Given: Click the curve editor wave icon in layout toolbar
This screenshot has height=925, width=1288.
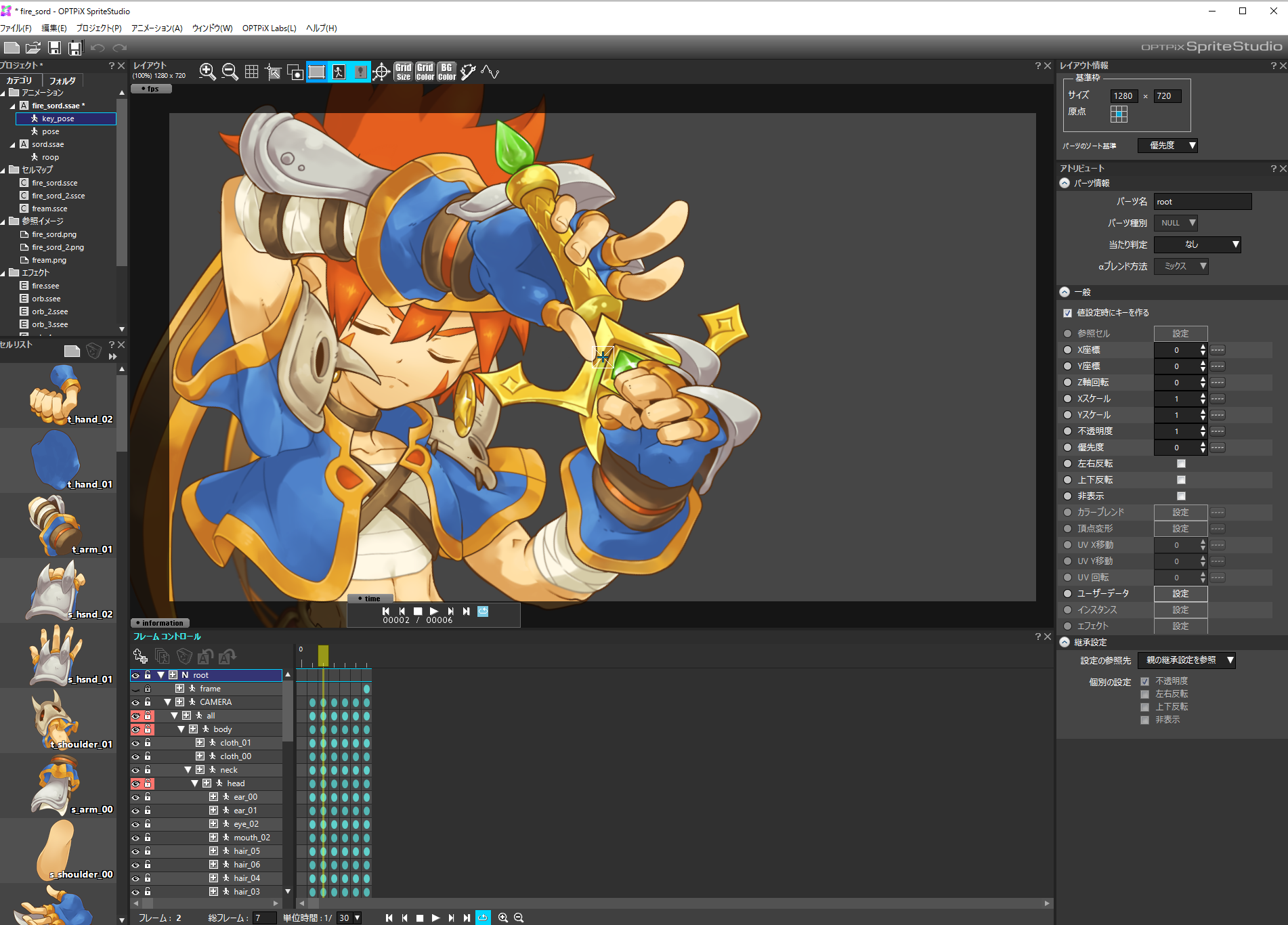Looking at the screenshot, I should (x=490, y=72).
